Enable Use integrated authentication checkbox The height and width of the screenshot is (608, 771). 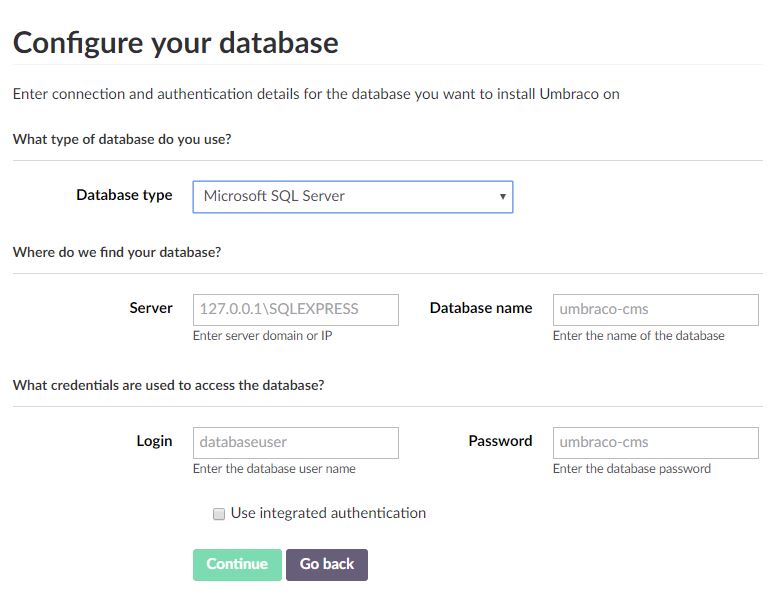point(219,514)
